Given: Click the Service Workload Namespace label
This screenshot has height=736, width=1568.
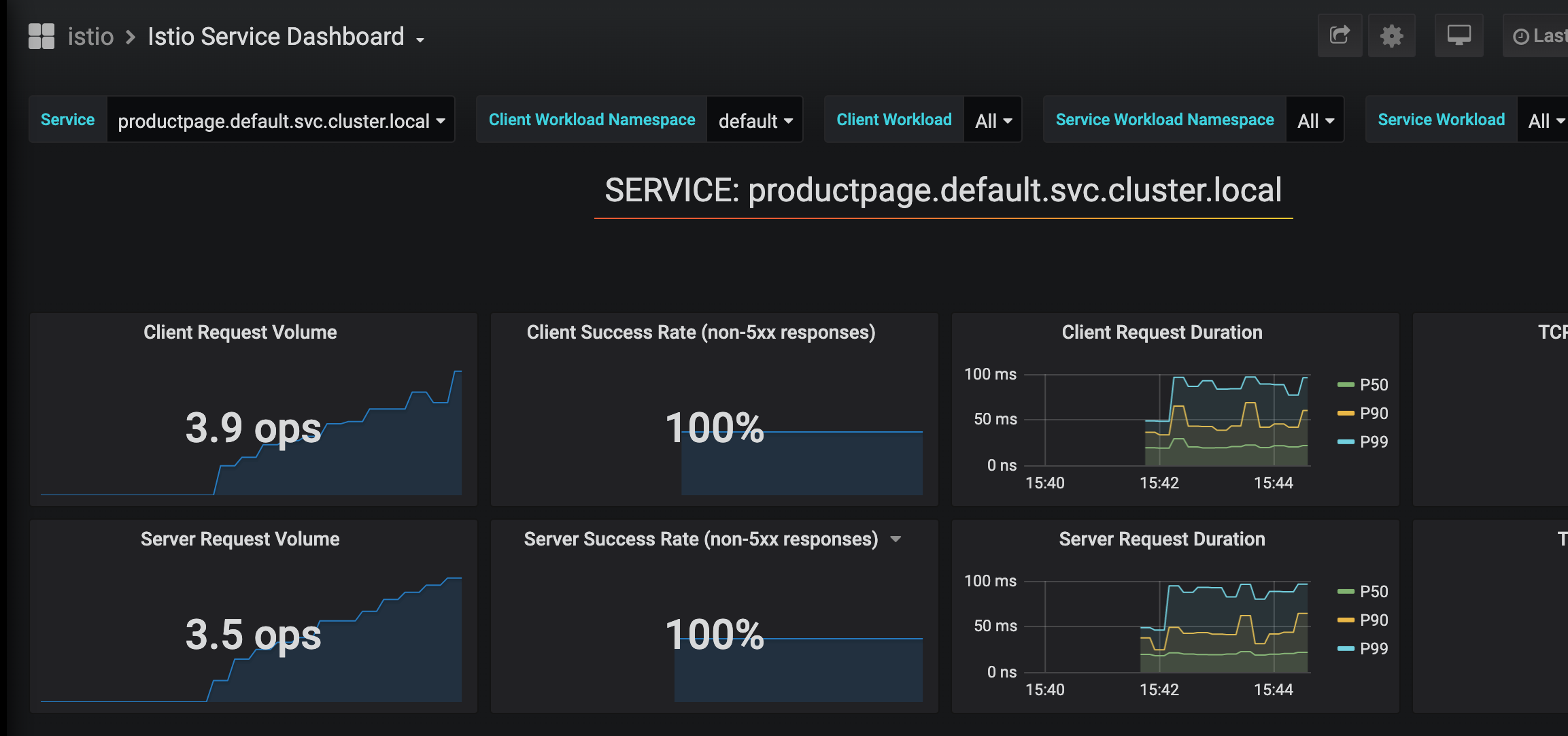Looking at the screenshot, I should (1165, 120).
